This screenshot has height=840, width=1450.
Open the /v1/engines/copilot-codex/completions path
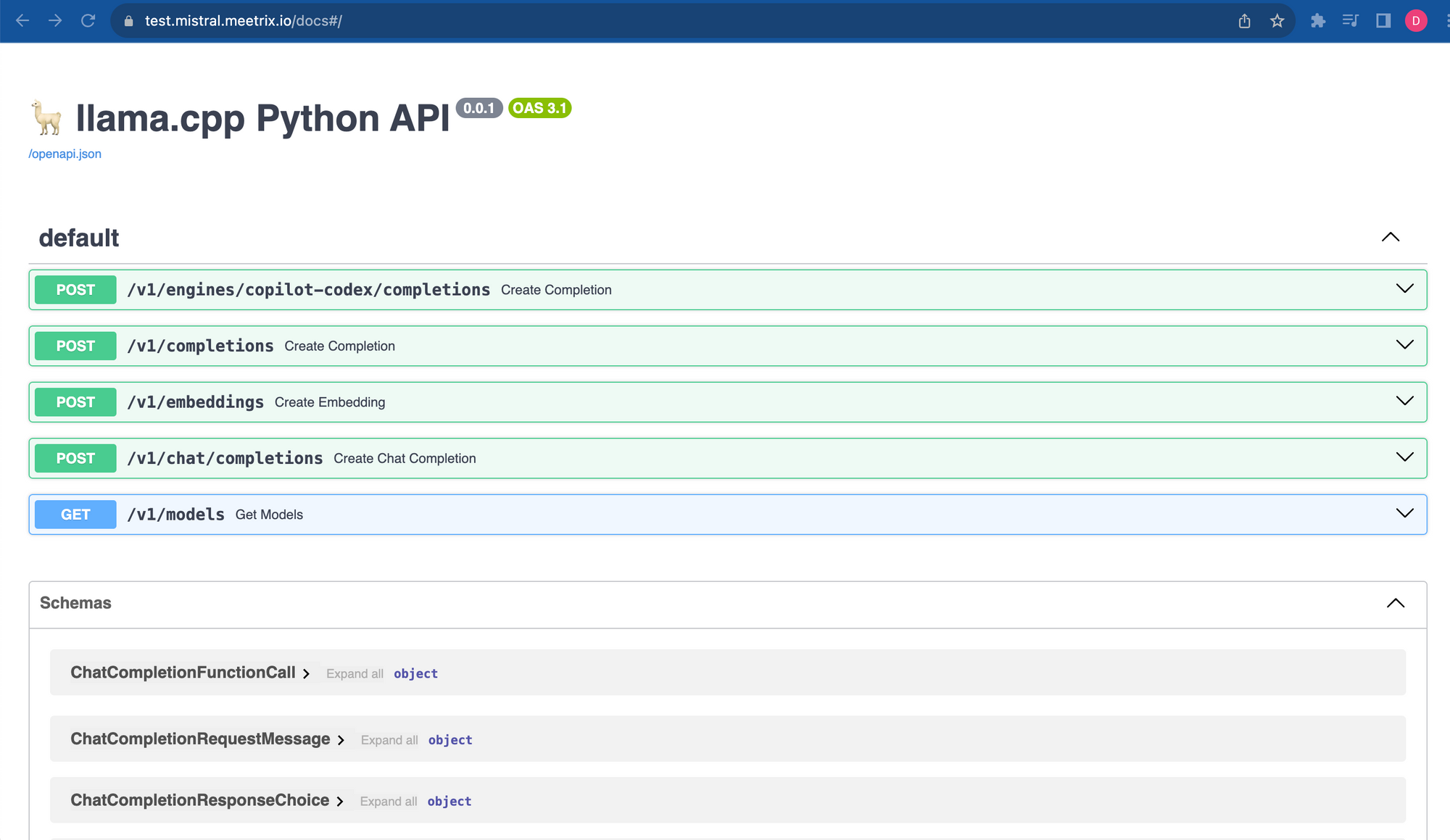pyautogui.click(x=309, y=290)
